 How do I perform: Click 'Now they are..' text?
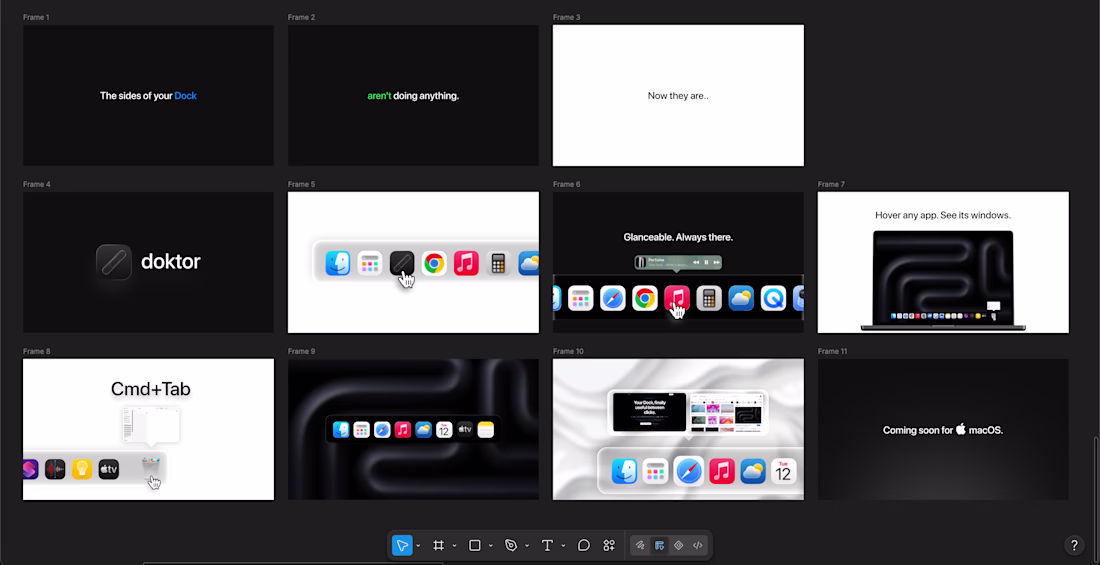tap(678, 95)
